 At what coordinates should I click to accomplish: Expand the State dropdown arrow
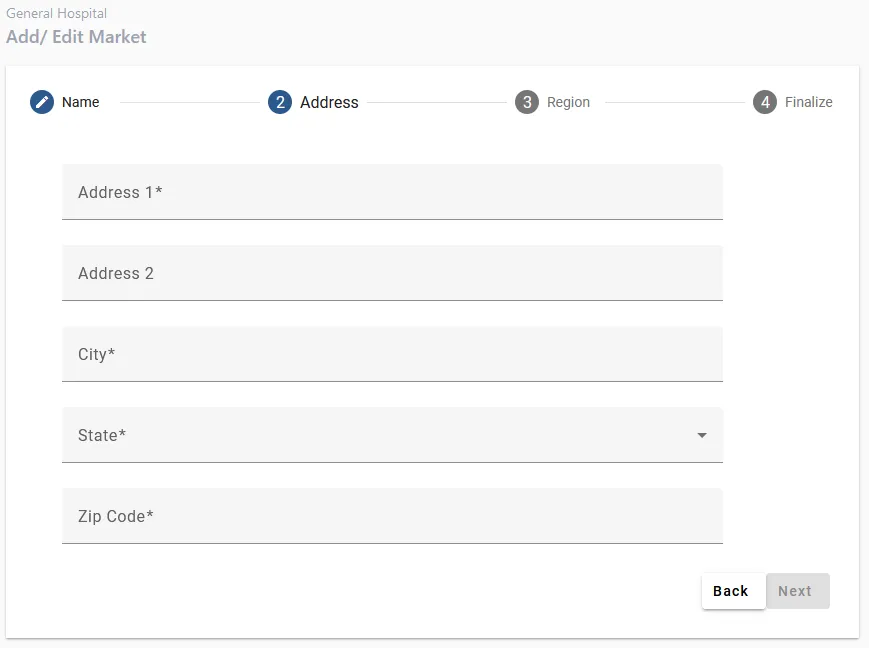coord(702,435)
